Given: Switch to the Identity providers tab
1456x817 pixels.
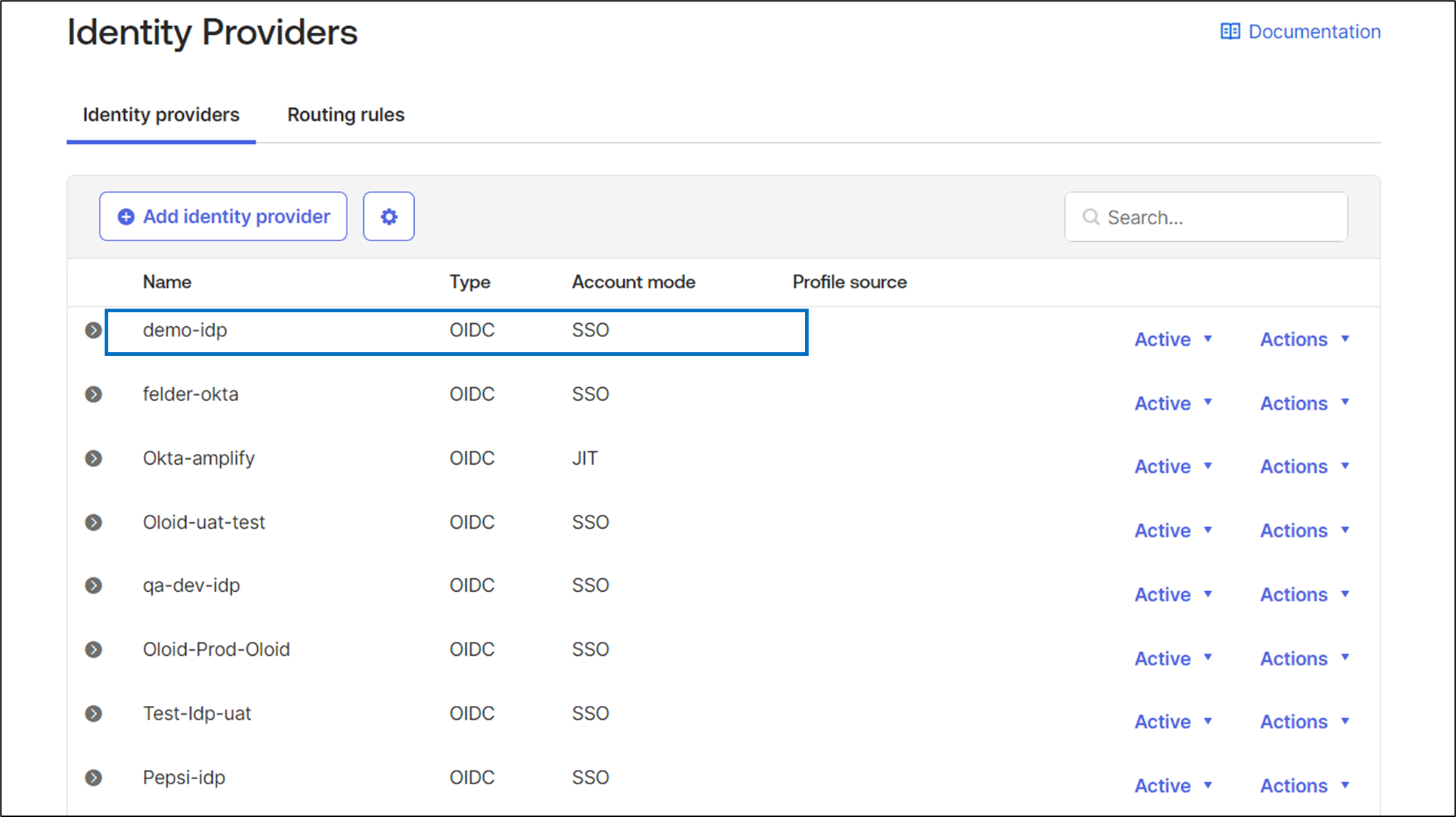Looking at the screenshot, I should point(161,115).
